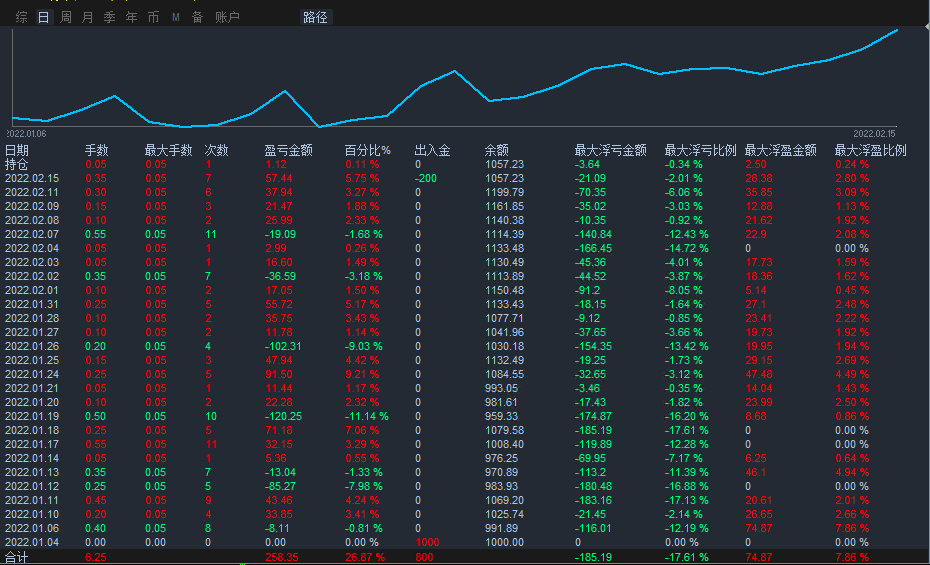Select the 2022.02.15 date row
Image resolution: width=930 pixels, height=565 pixels.
coord(32,178)
